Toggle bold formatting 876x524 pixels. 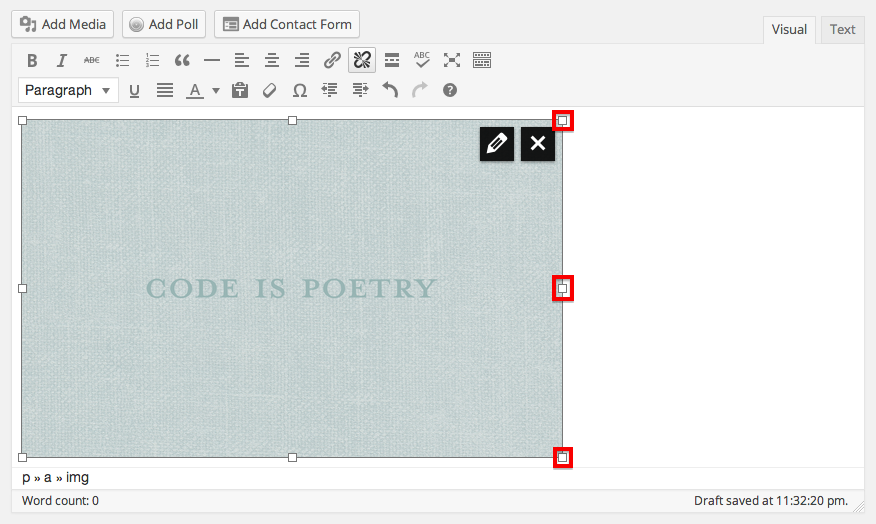[32, 60]
